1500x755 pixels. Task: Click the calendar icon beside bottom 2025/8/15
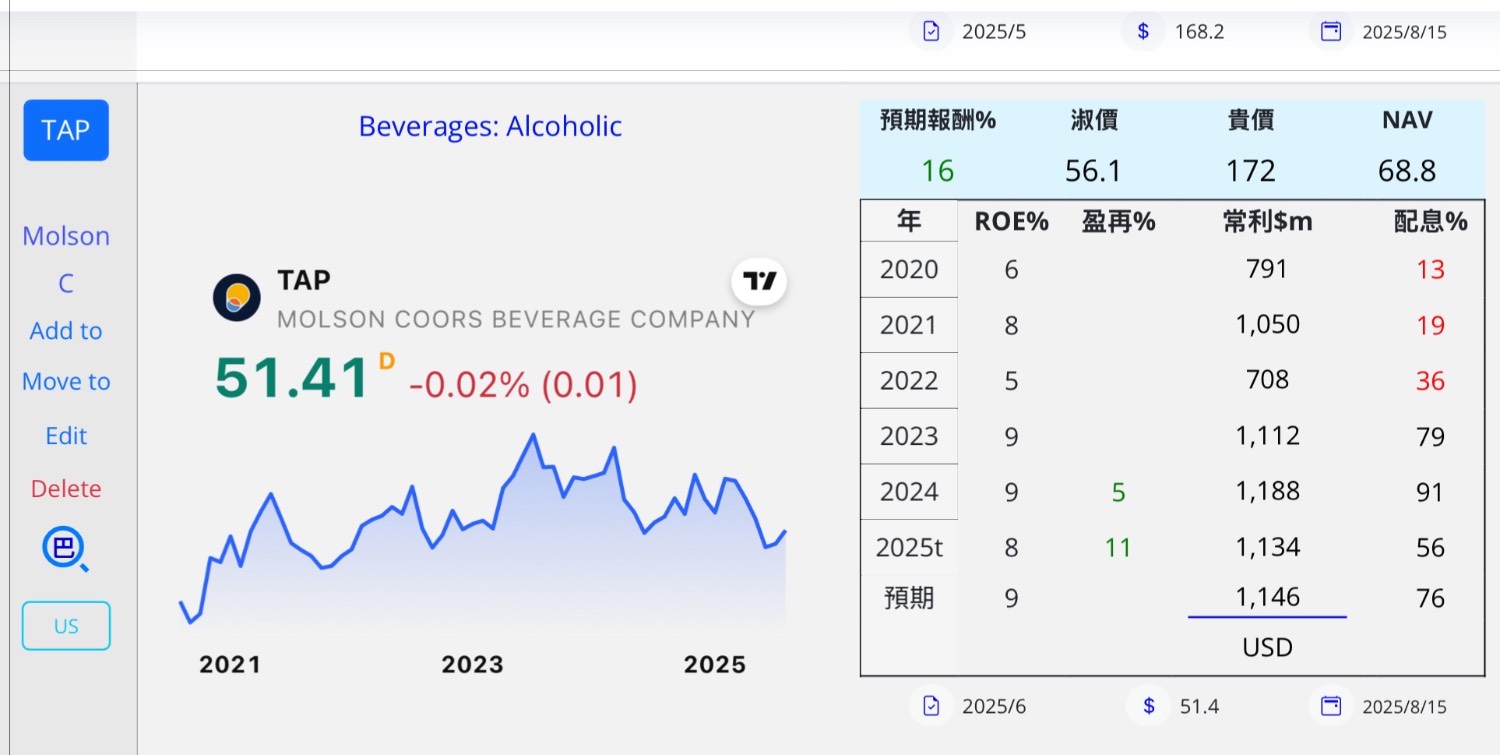pos(1330,706)
